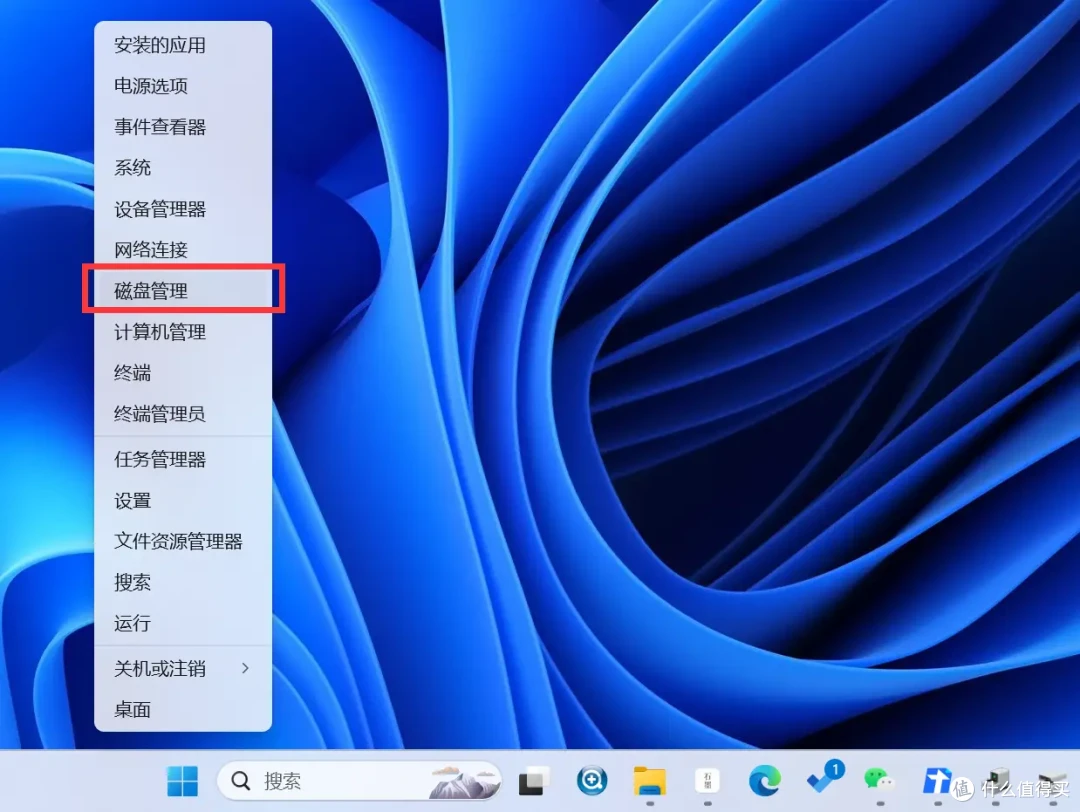Viewport: 1080px width, 812px height.
Task: Open 任务管理器 from the menu
Action: pos(183,459)
